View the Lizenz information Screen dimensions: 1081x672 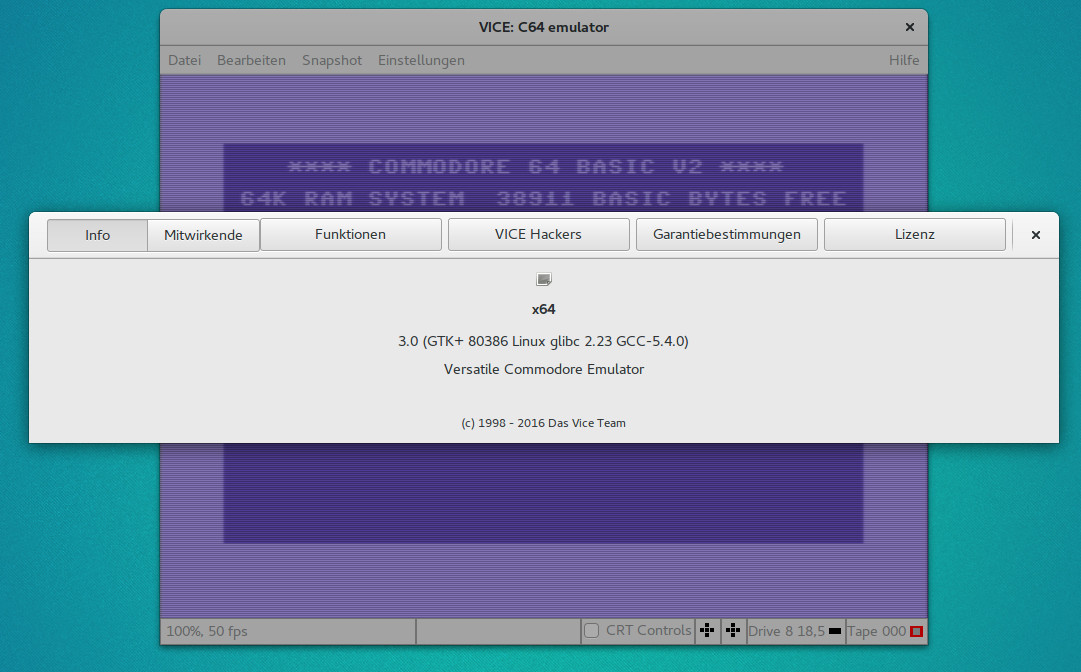[x=914, y=235]
